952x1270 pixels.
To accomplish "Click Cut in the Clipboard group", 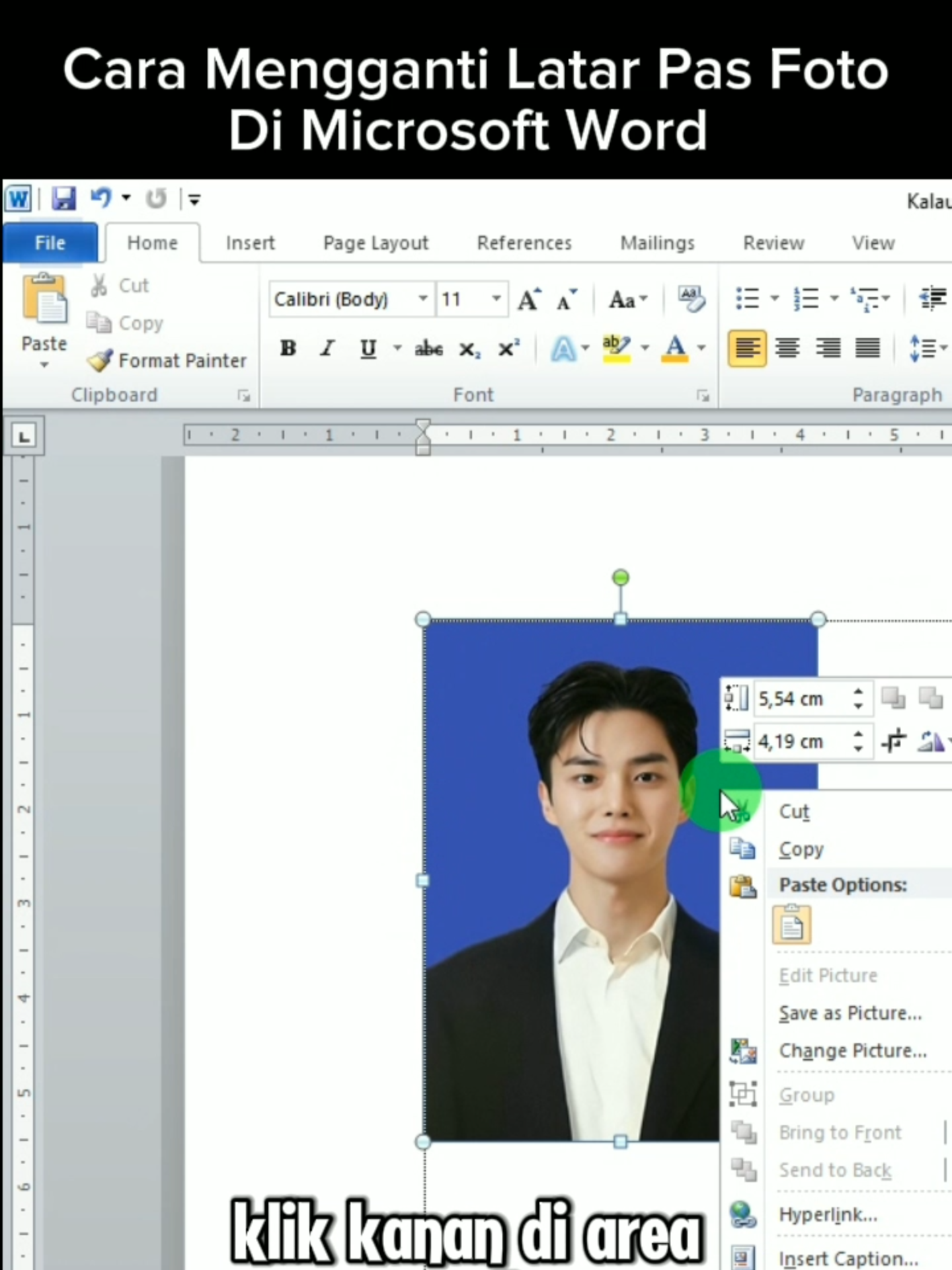I will tap(120, 285).
